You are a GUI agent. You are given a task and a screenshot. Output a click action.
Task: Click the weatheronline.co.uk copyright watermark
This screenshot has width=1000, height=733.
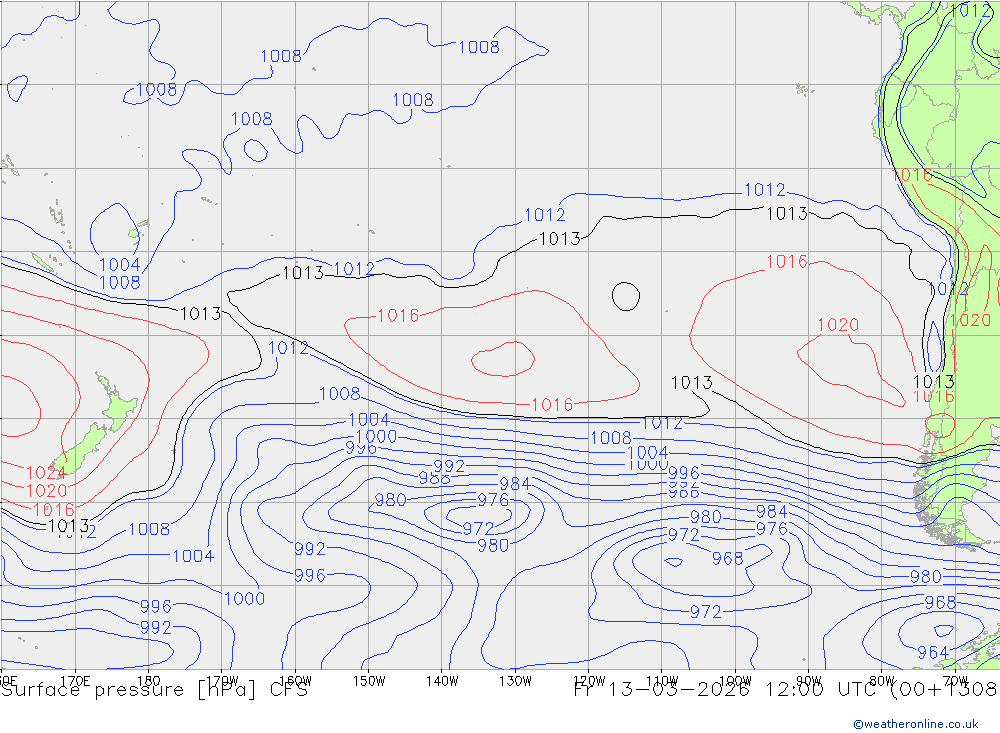[915, 724]
